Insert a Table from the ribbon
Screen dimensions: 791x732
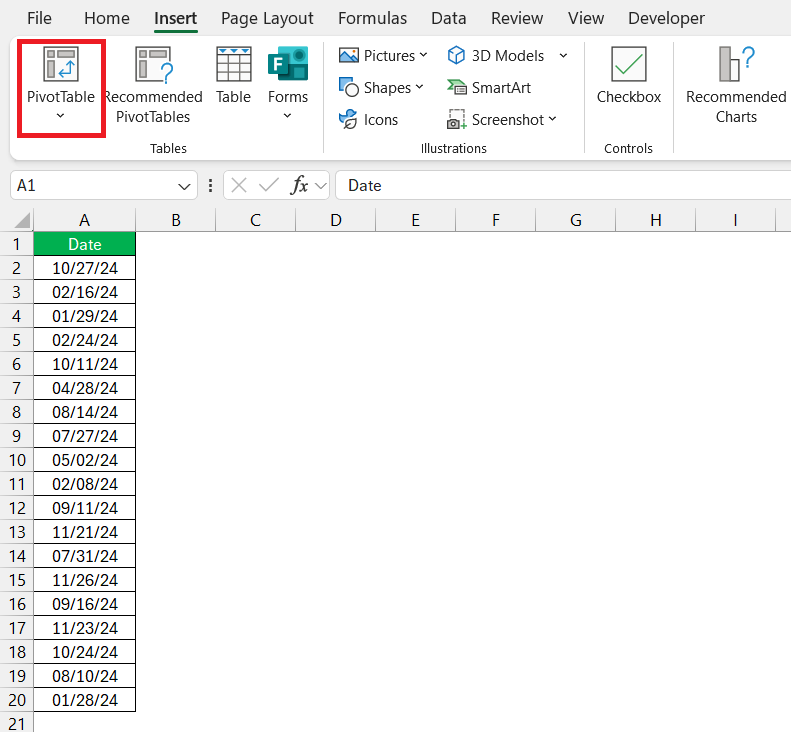click(234, 75)
